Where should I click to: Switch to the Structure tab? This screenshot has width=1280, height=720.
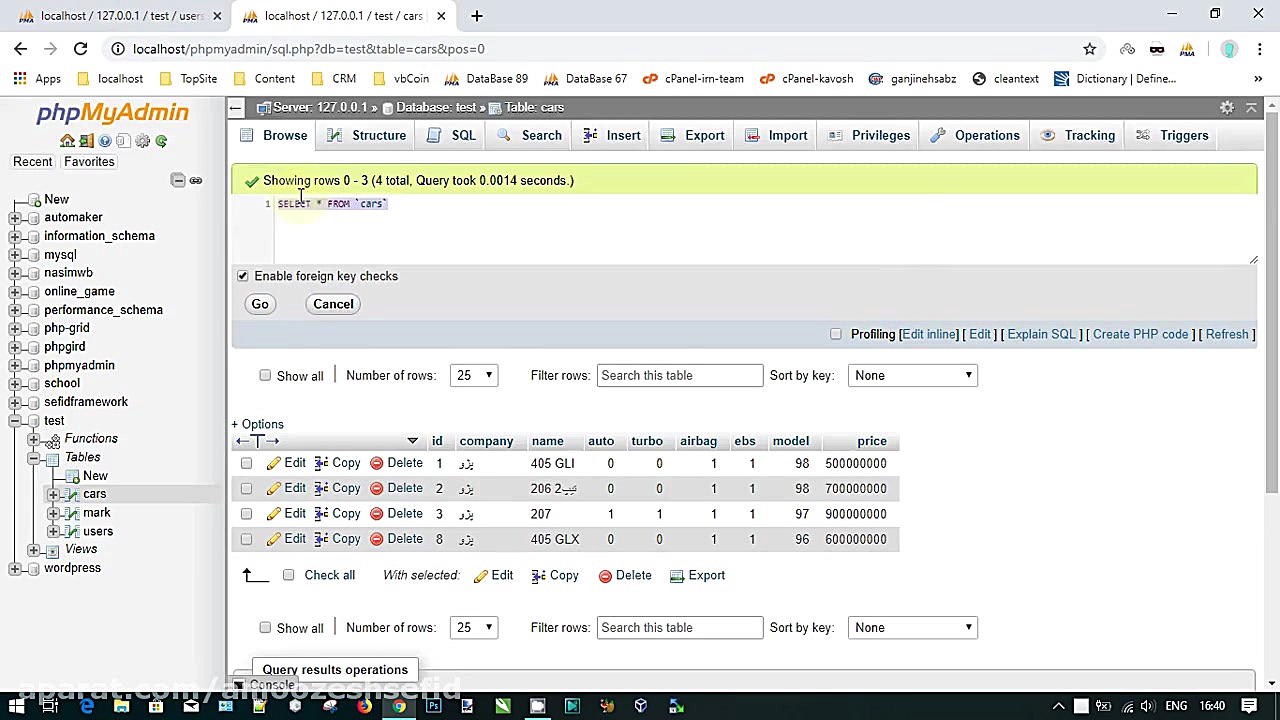click(x=378, y=135)
